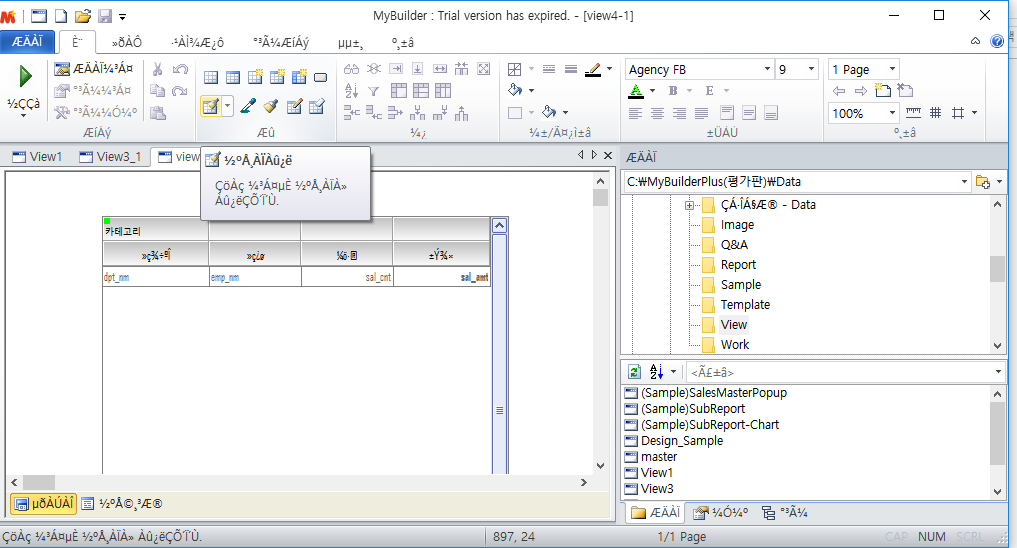
Task: Open the C:\MyBuilderPlus path dropdown
Action: pyautogui.click(x=964, y=182)
